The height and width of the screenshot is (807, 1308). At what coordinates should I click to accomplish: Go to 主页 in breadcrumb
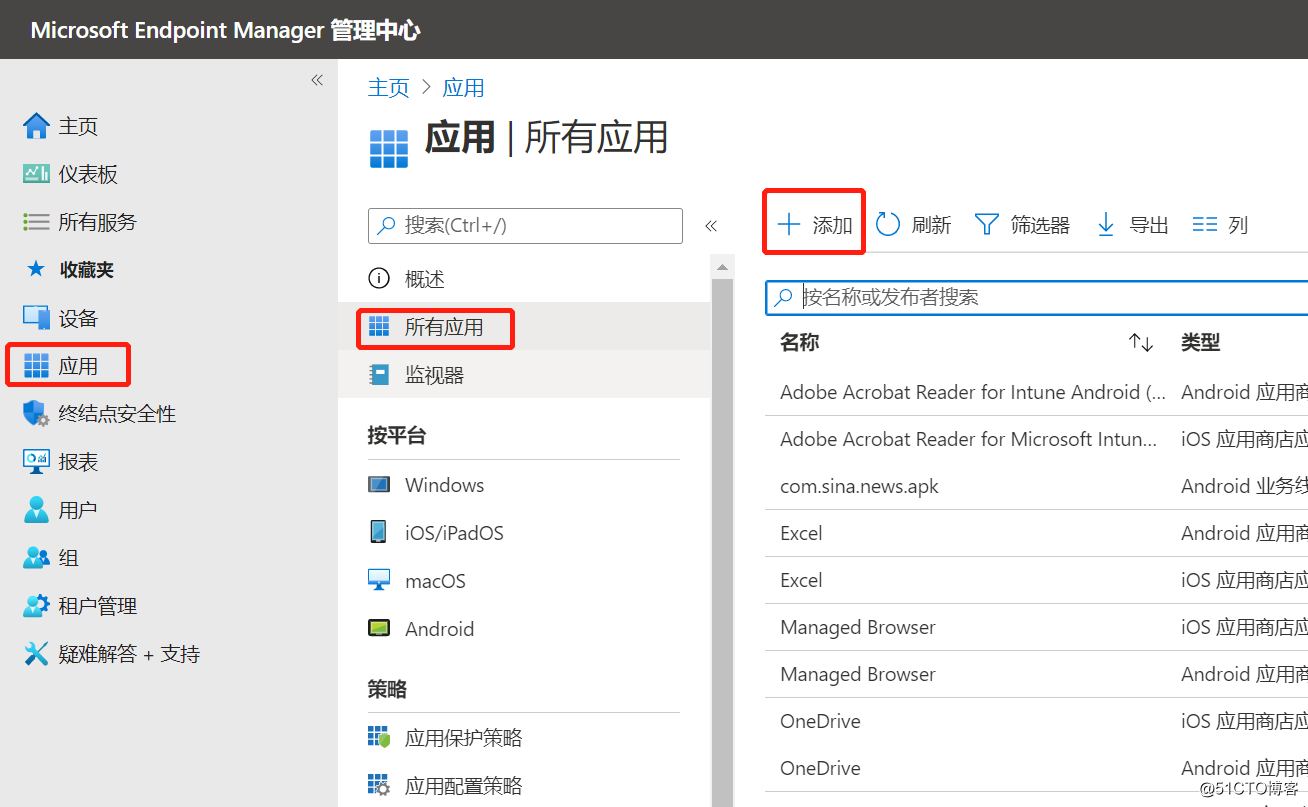389,88
